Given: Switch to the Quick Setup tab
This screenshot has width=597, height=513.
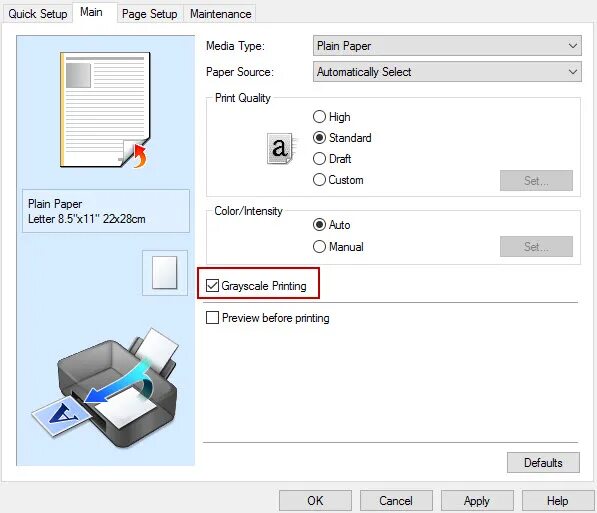Looking at the screenshot, I should click(x=38, y=14).
